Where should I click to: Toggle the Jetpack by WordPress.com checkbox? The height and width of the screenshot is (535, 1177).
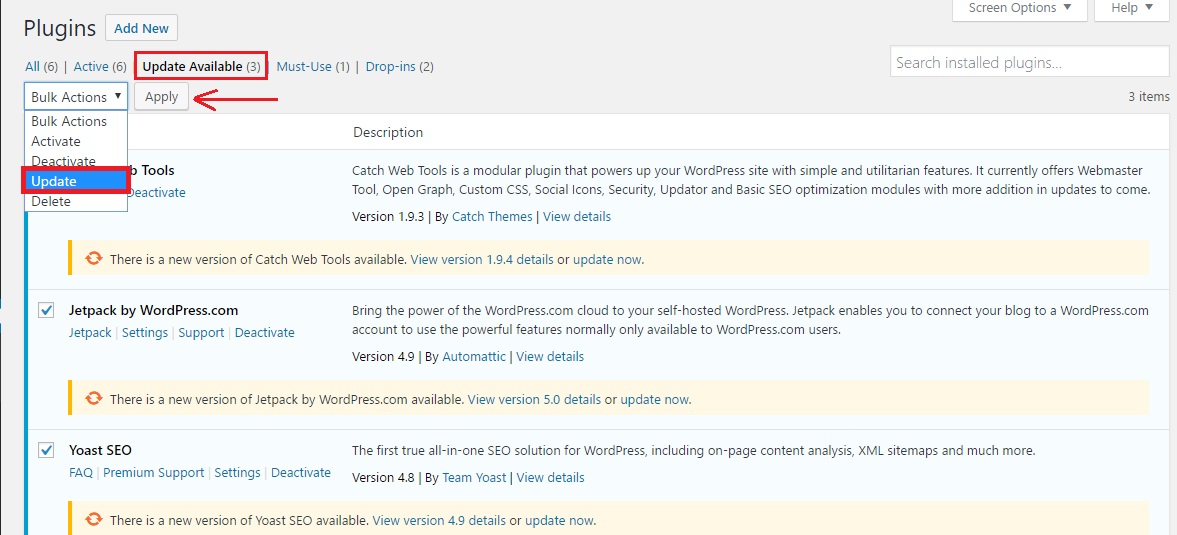click(x=47, y=310)
